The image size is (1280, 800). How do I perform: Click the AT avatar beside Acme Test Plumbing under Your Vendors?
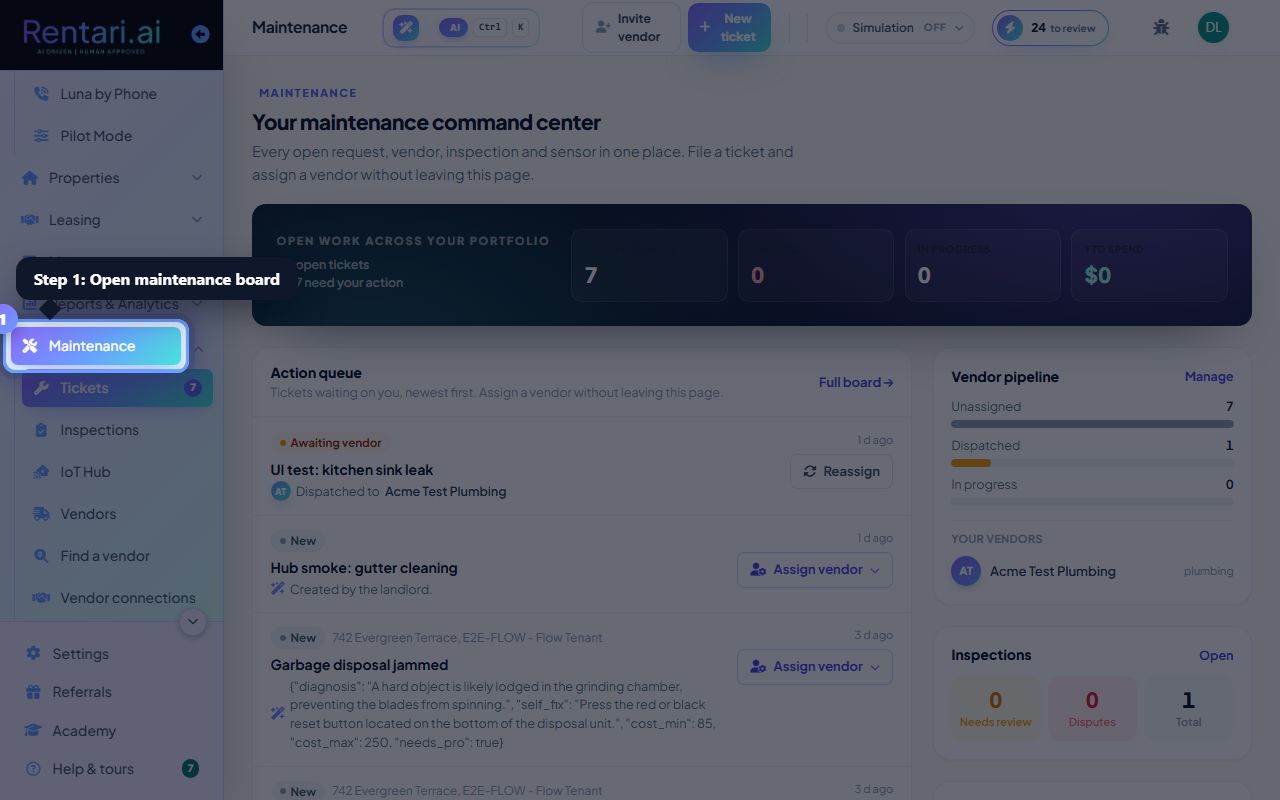[966, 571]
